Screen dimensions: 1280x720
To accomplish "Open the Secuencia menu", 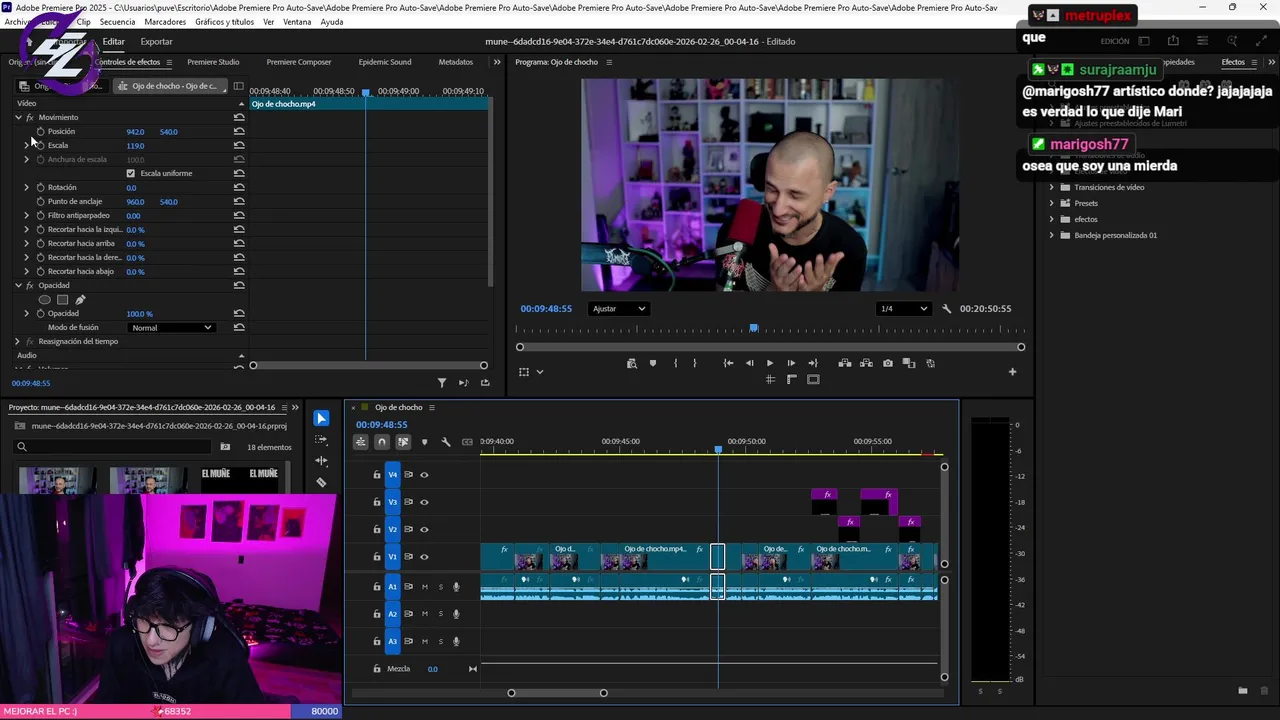I will click(117, 22).
